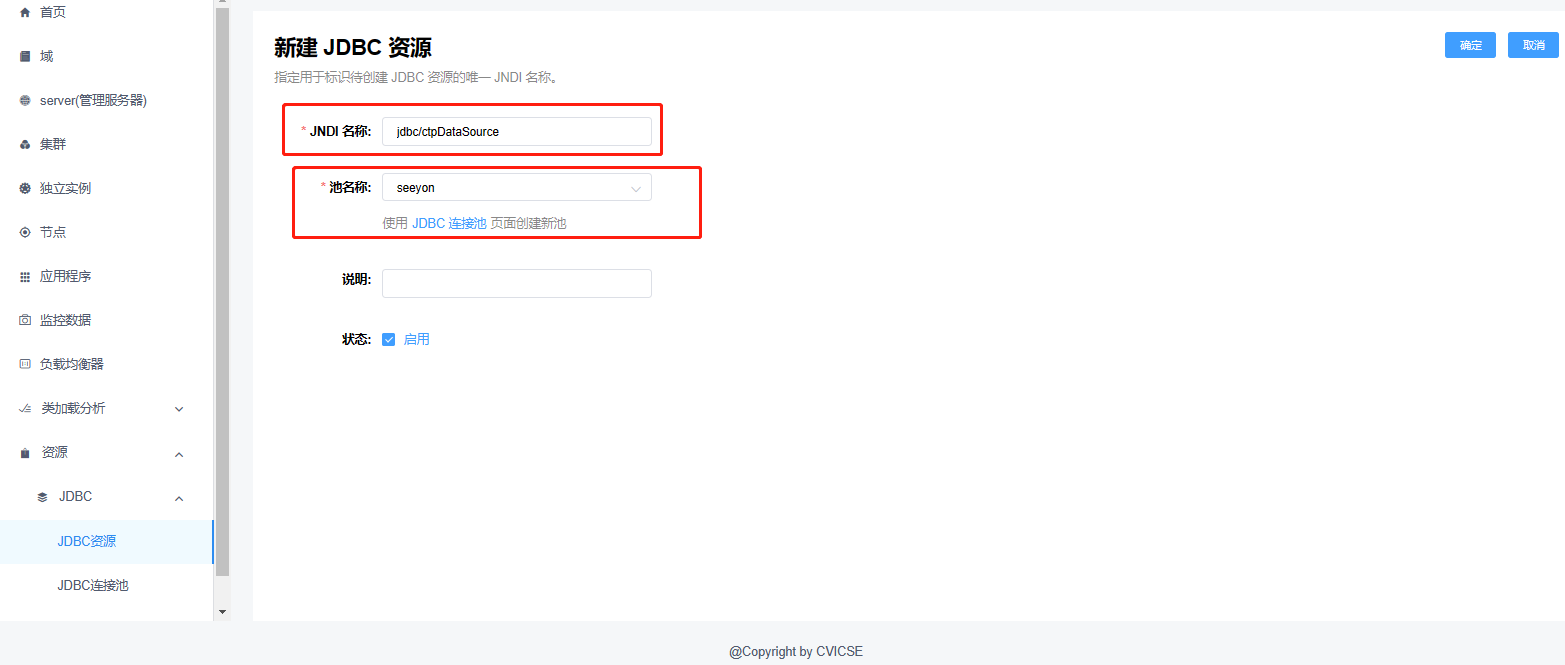
Task: Click the sidebar vertical scrollbar thumb
Action: [222, 293]
